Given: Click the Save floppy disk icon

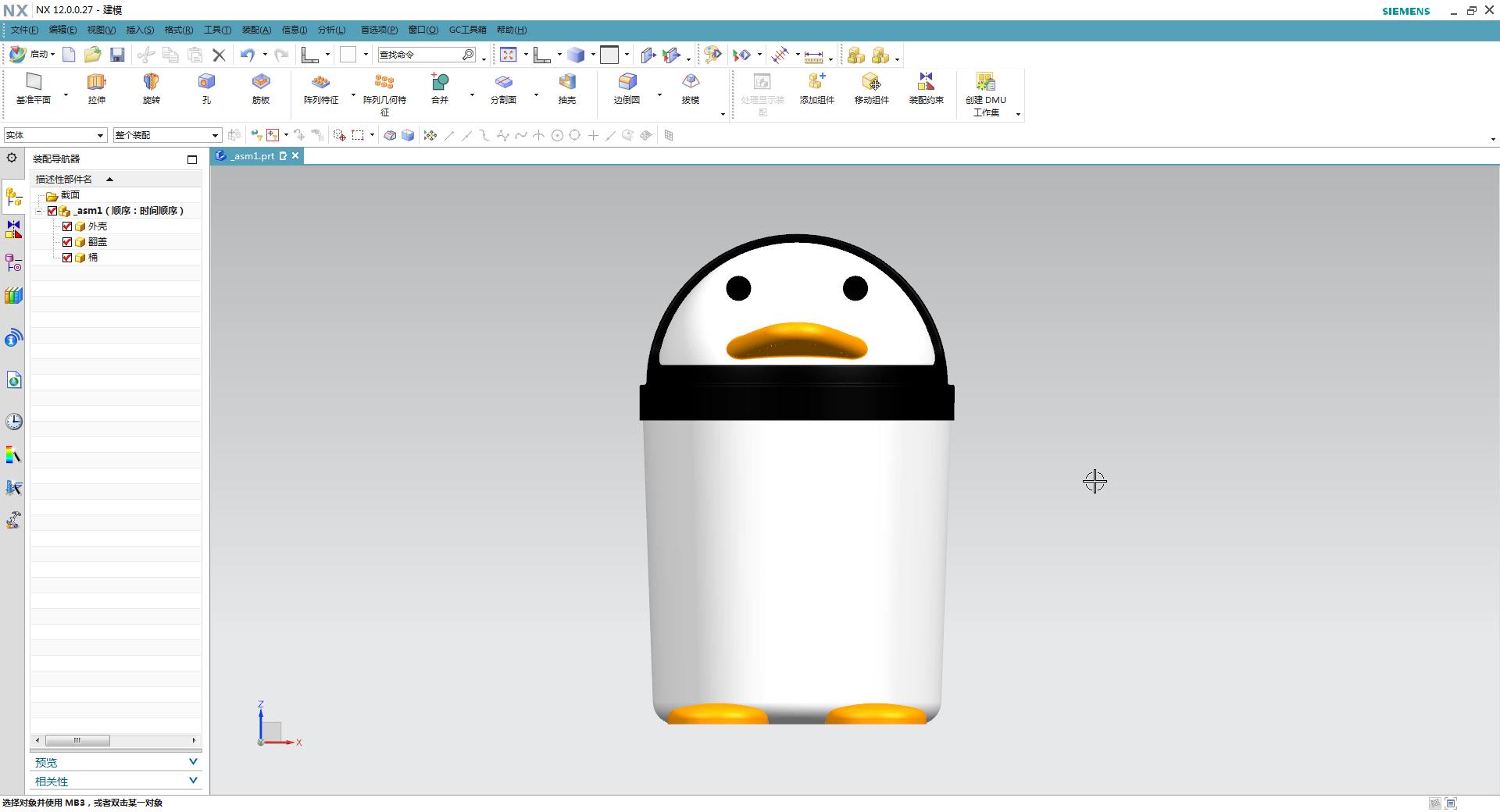Looking at the screenshot, I should [x=117, y=55].
